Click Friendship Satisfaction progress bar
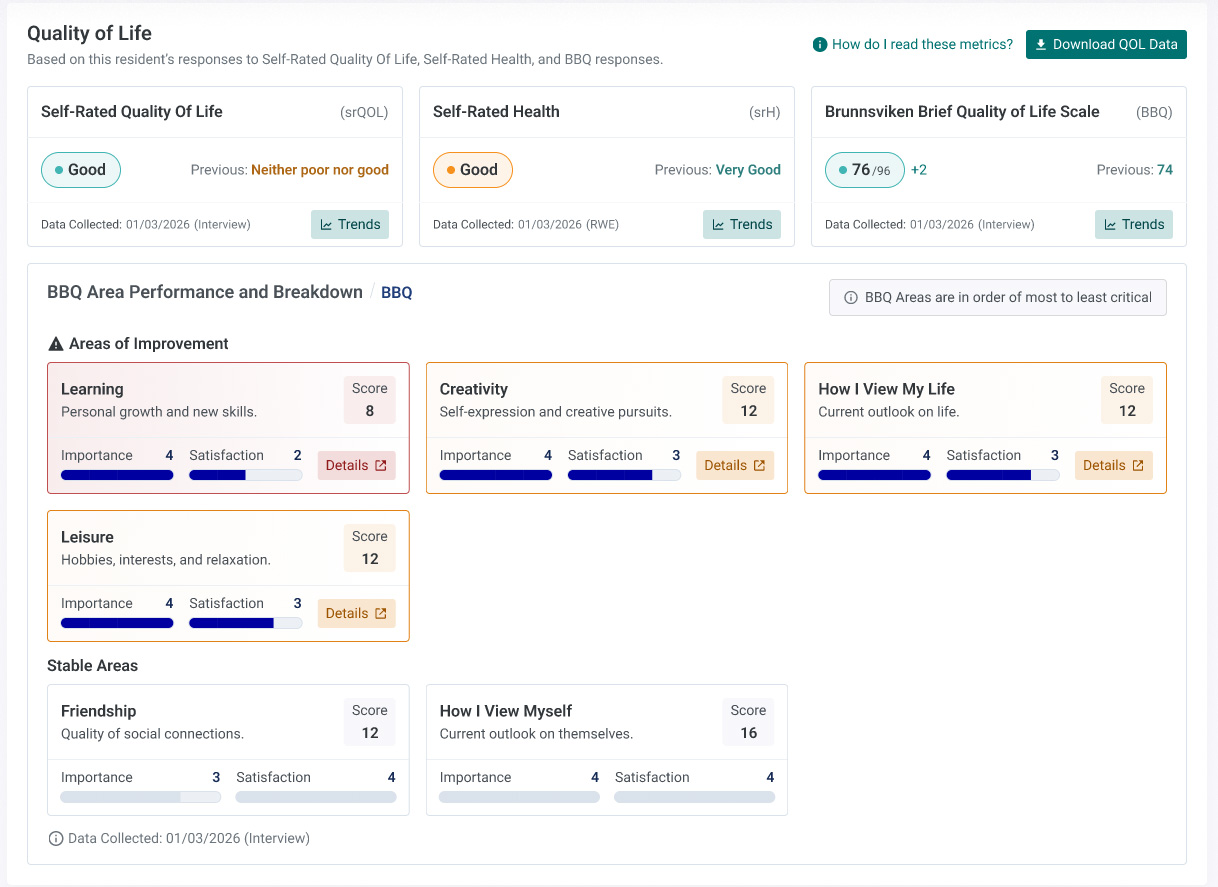 coord(316,797)
